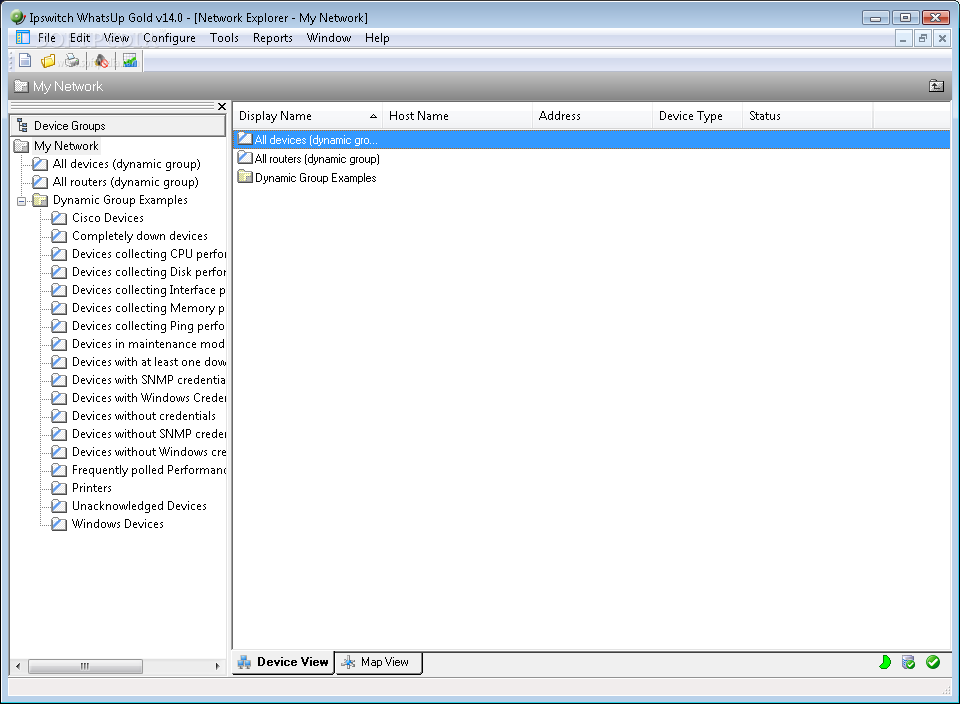
Task: Select Devices collecting Interface group
Action: pos(149,290)
